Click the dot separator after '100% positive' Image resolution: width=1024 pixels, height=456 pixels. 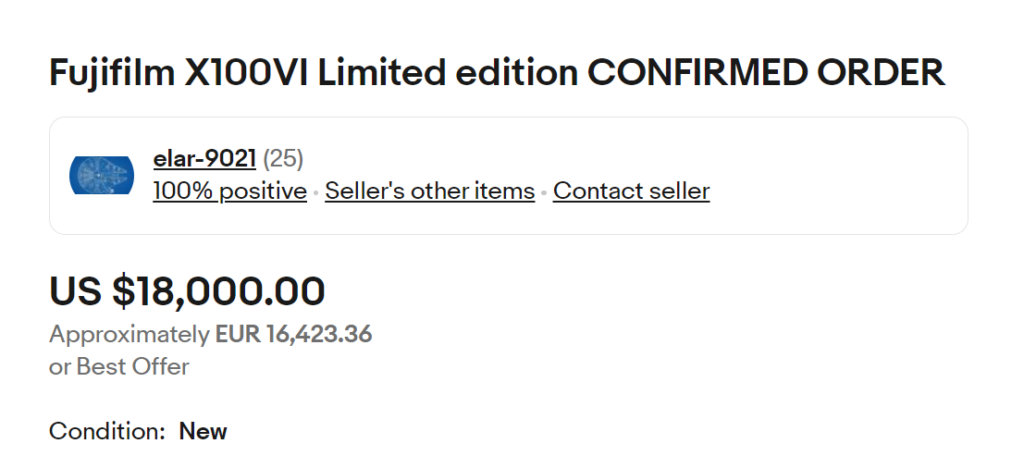(316, 192)
